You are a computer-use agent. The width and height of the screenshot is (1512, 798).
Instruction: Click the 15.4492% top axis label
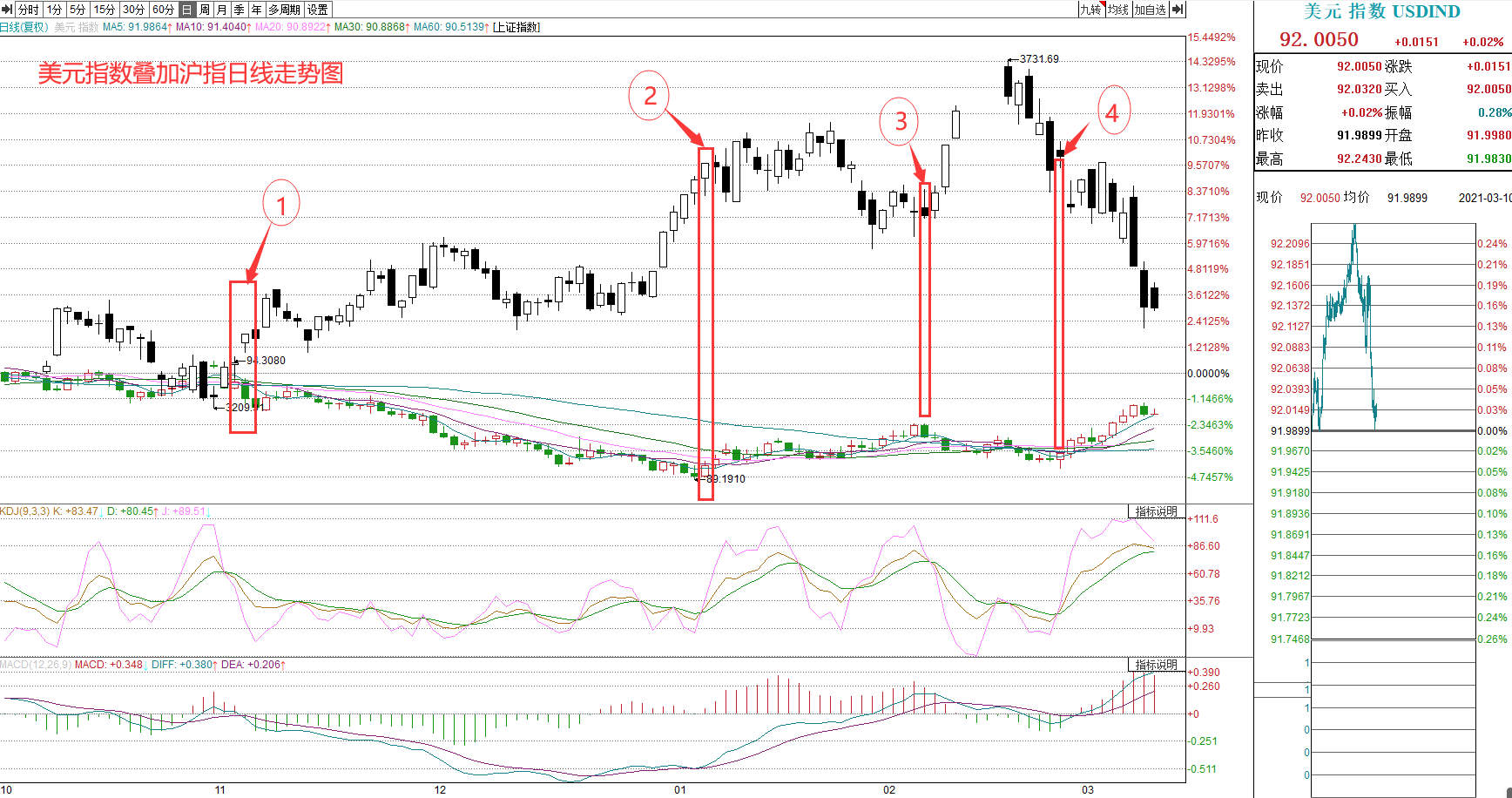[1212, 37]
